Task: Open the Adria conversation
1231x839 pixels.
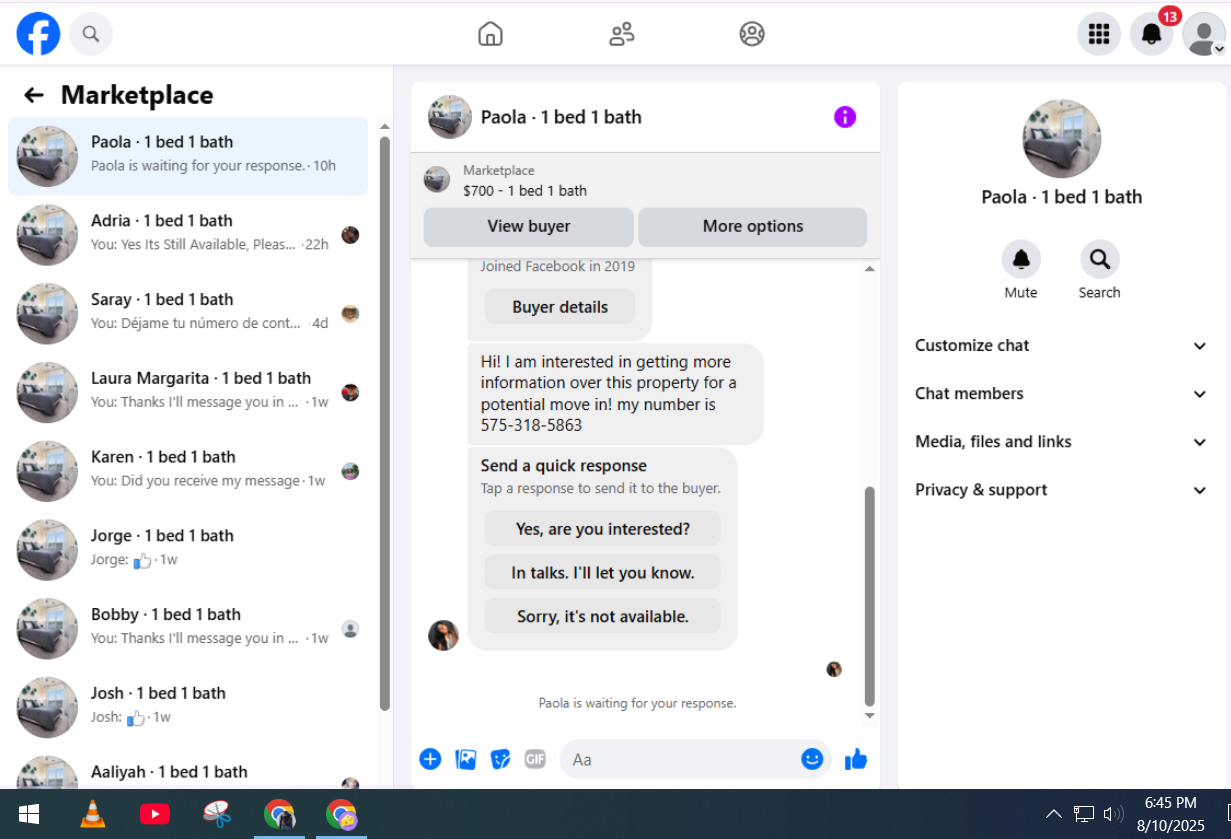Action: 188,235
